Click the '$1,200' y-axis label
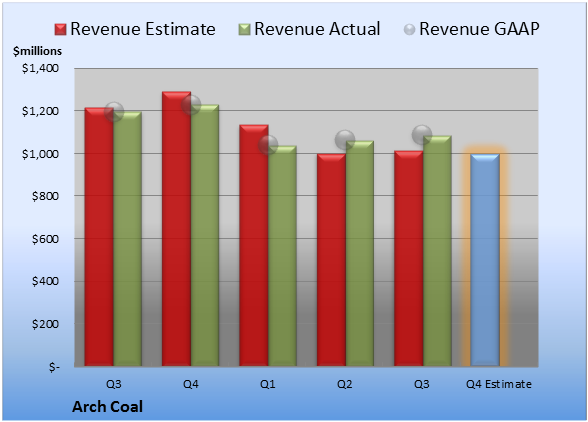588x422 pixels. (x=40, y=111)
